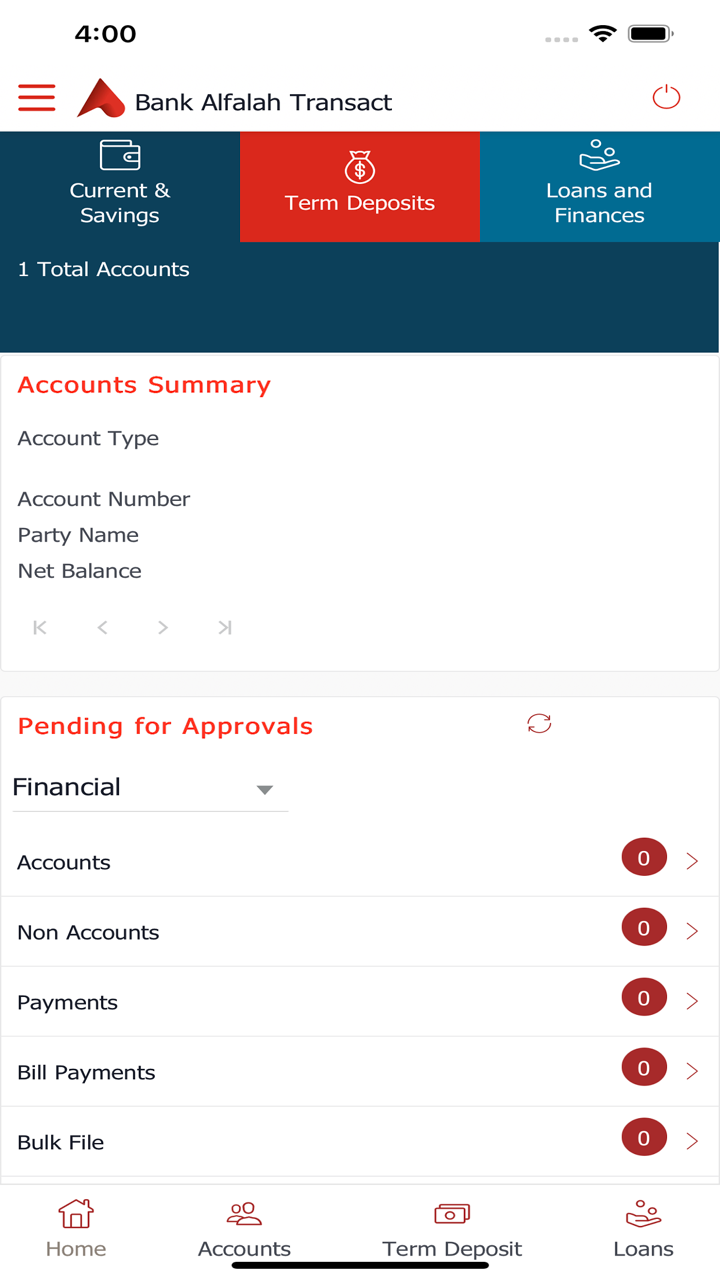
Task: Refresh the Pending for Approvals list
Action: 539,724
